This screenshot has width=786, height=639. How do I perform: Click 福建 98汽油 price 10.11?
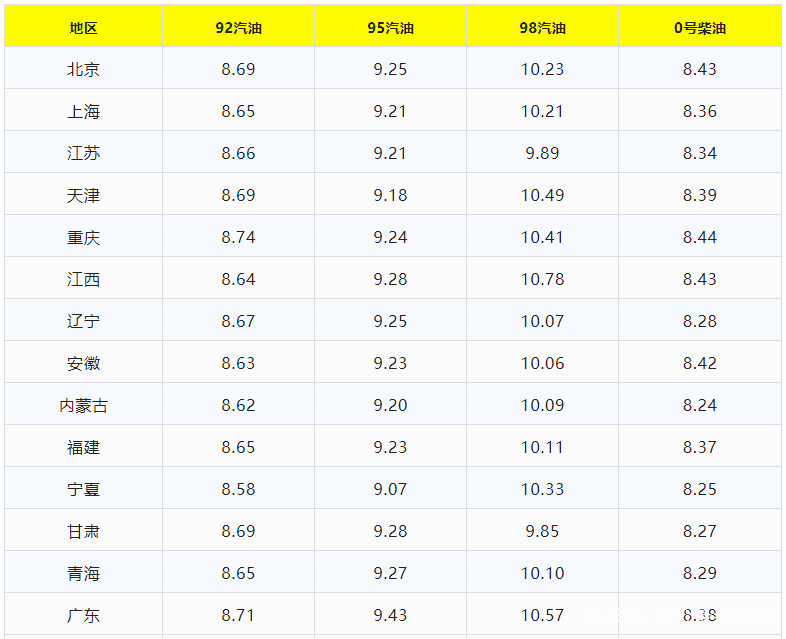(542, 448)
